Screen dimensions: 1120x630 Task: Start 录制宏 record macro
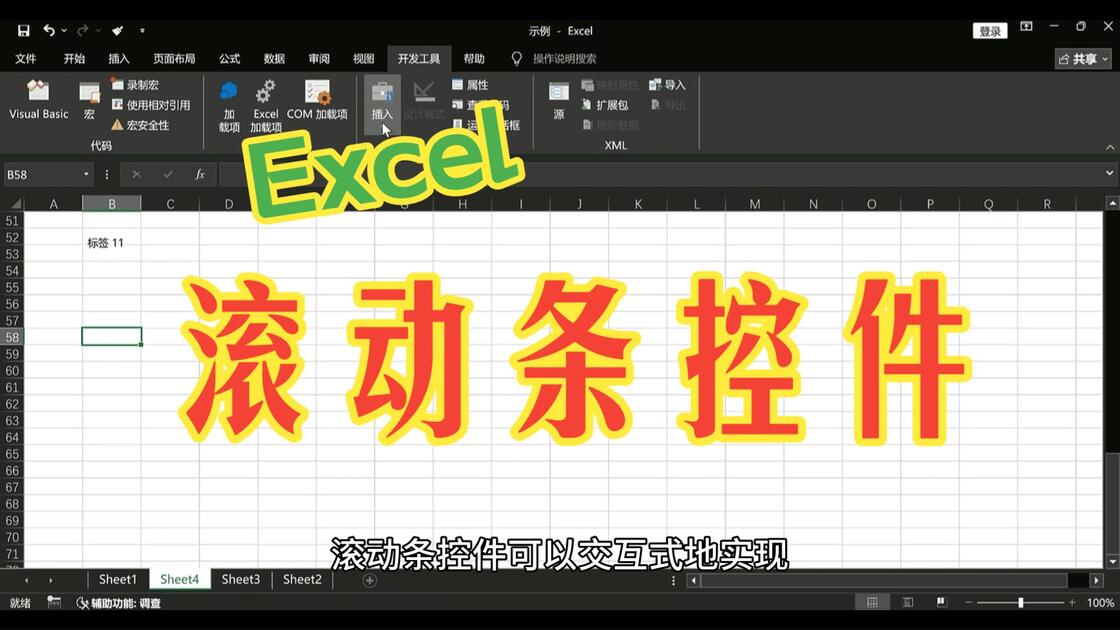pos(135,84)
